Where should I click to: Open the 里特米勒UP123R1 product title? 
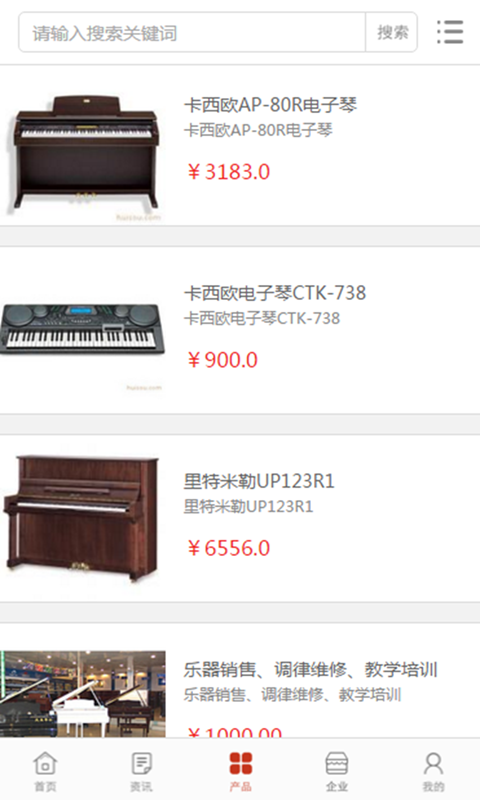pos(259,481)
